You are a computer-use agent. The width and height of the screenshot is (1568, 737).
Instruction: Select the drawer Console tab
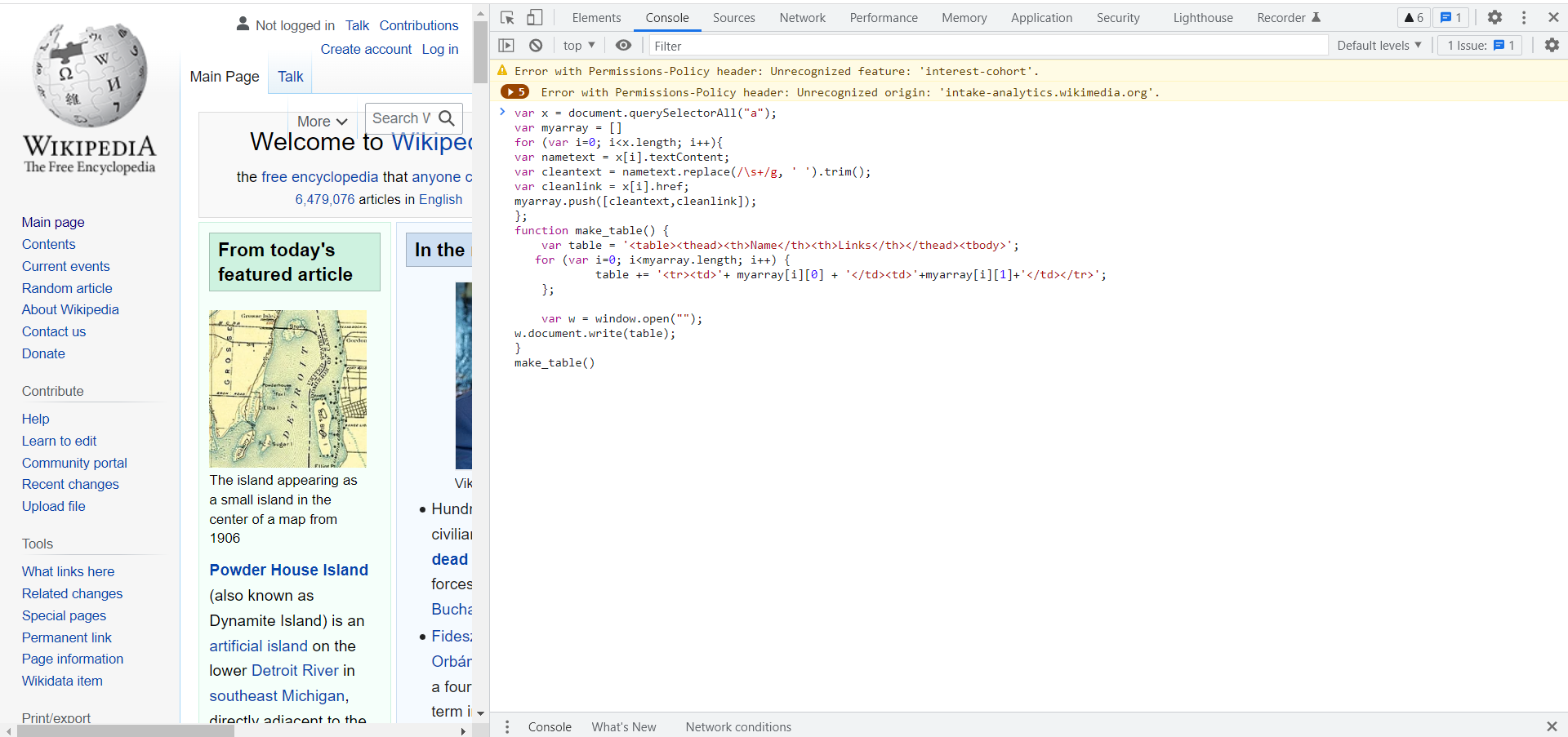pos(550,726)
